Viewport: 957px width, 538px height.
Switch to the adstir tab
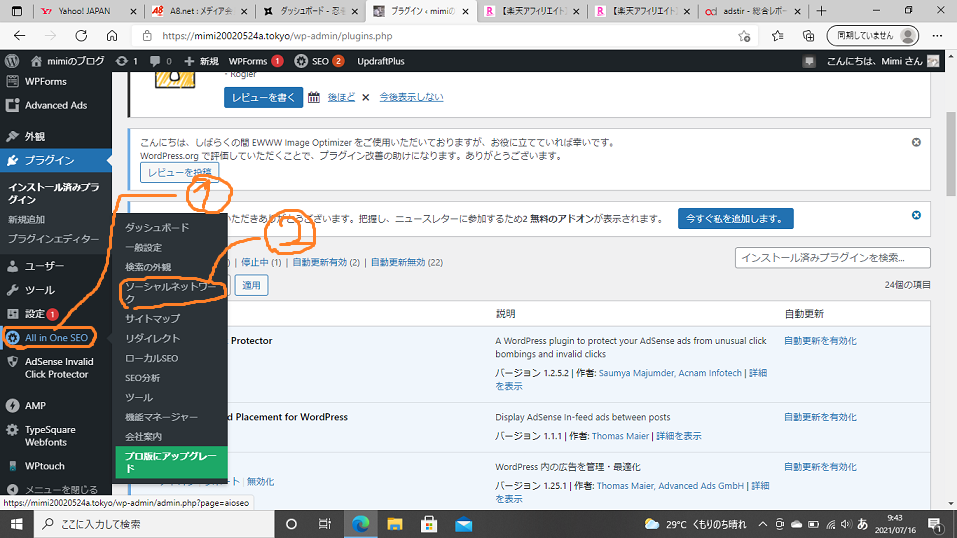coord(752,11)
